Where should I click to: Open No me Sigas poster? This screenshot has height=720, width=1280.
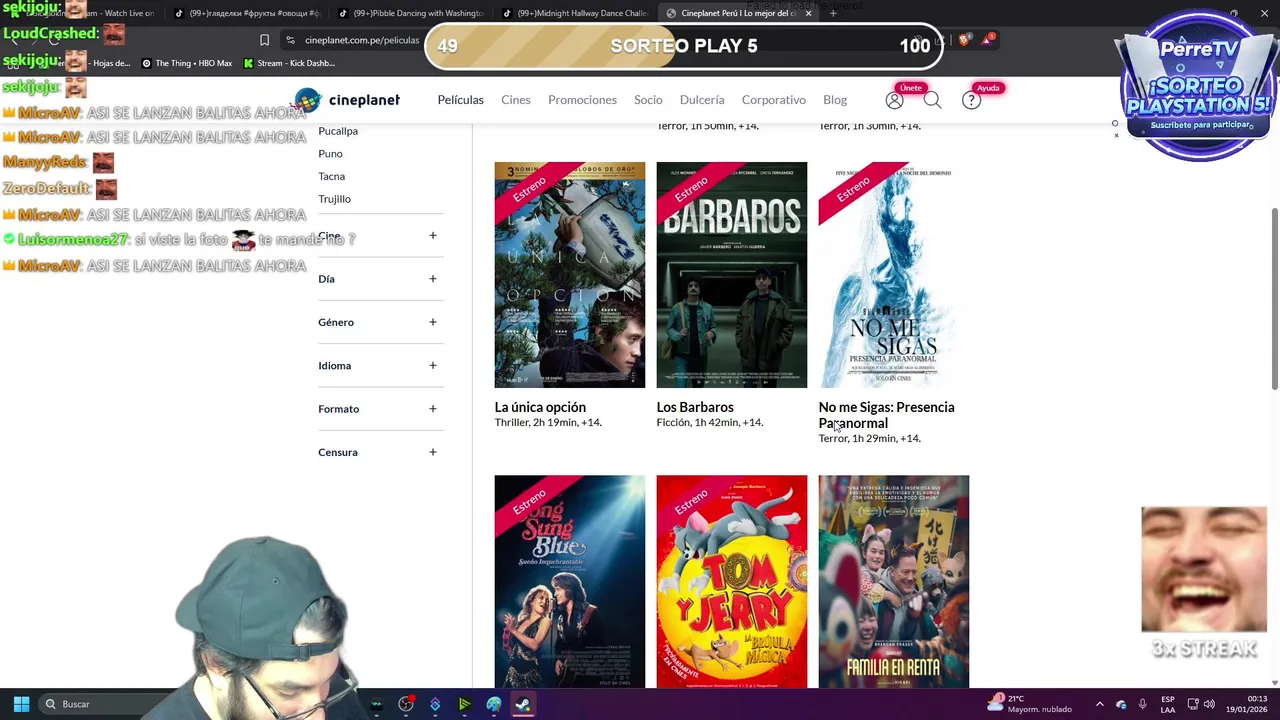894,275
